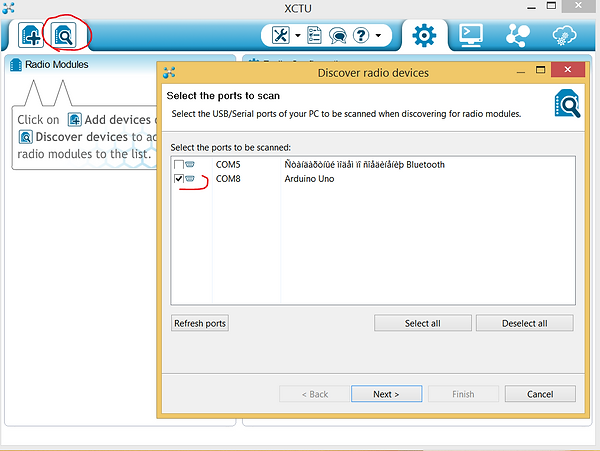Click the disabled Finish button

[463, 394]
